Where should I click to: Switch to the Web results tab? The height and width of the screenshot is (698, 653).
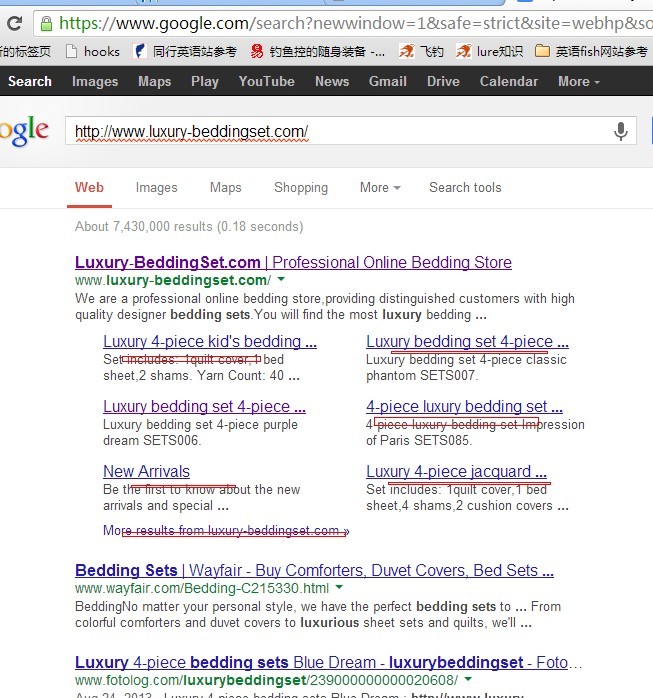tap(89, 187)
